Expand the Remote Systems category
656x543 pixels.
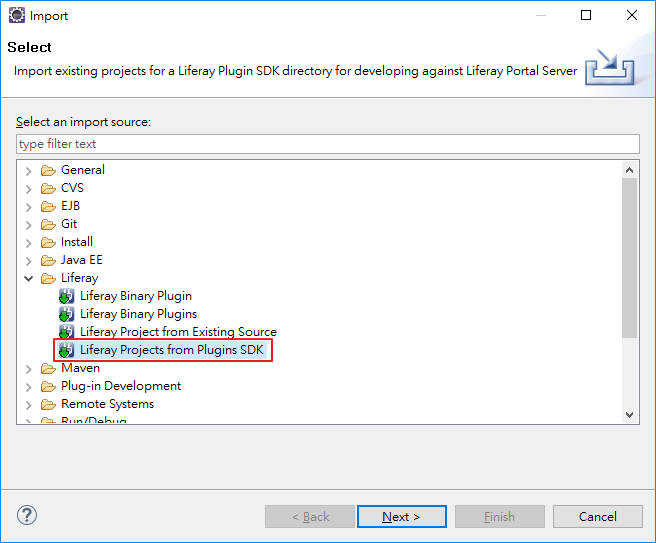(x=28, y=405)
